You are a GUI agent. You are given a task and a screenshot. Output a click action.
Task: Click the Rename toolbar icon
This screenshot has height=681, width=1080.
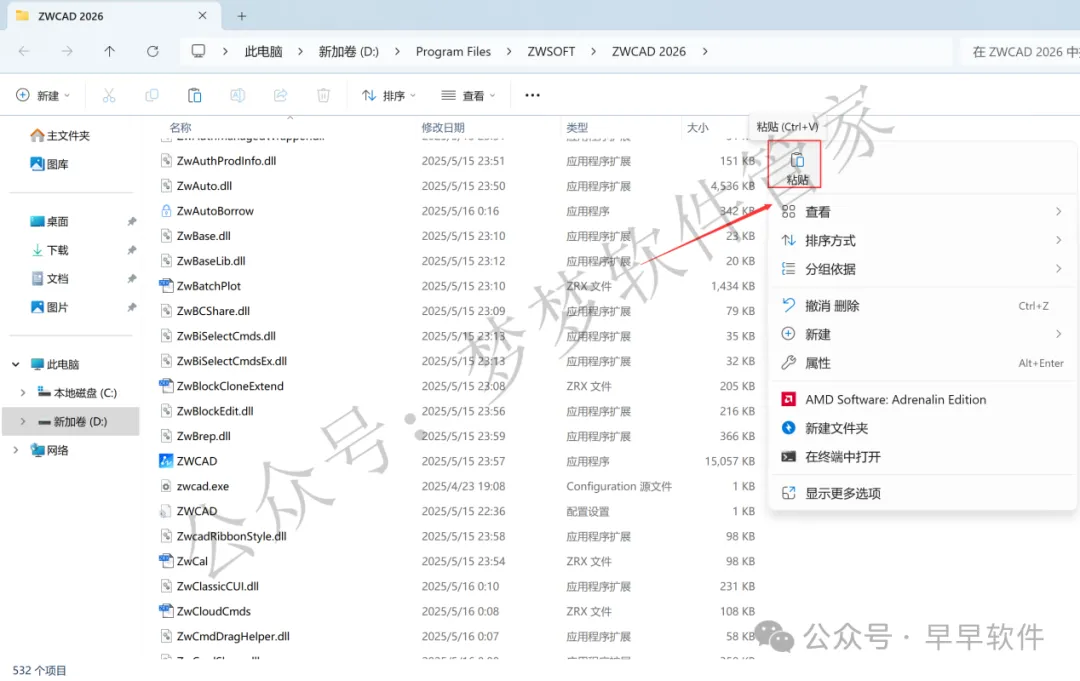tap(238, 96)
